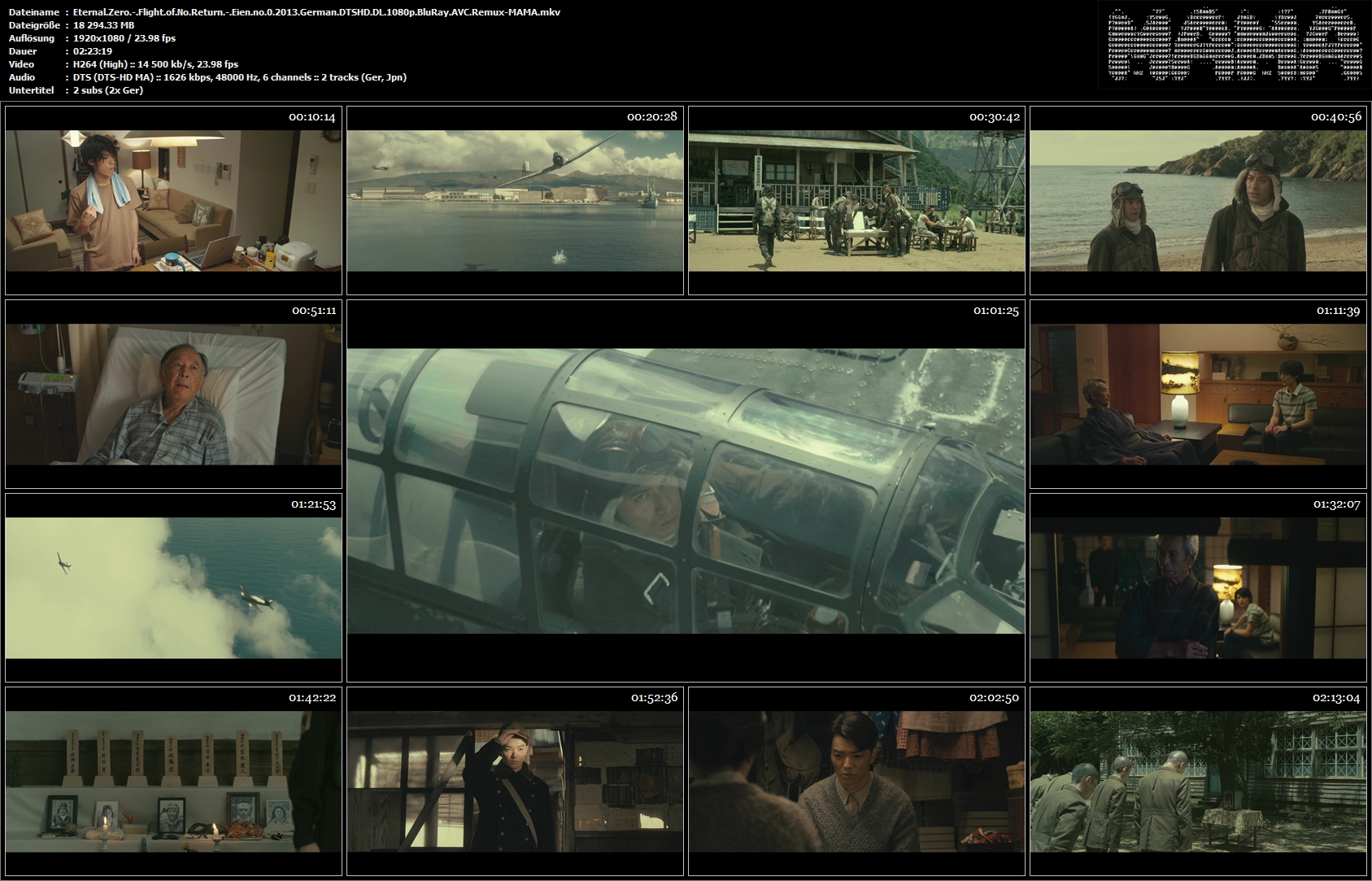Click the 01:42:22 frame of the memorial altar
1372x881 pixels.
(x=173, y=781)
